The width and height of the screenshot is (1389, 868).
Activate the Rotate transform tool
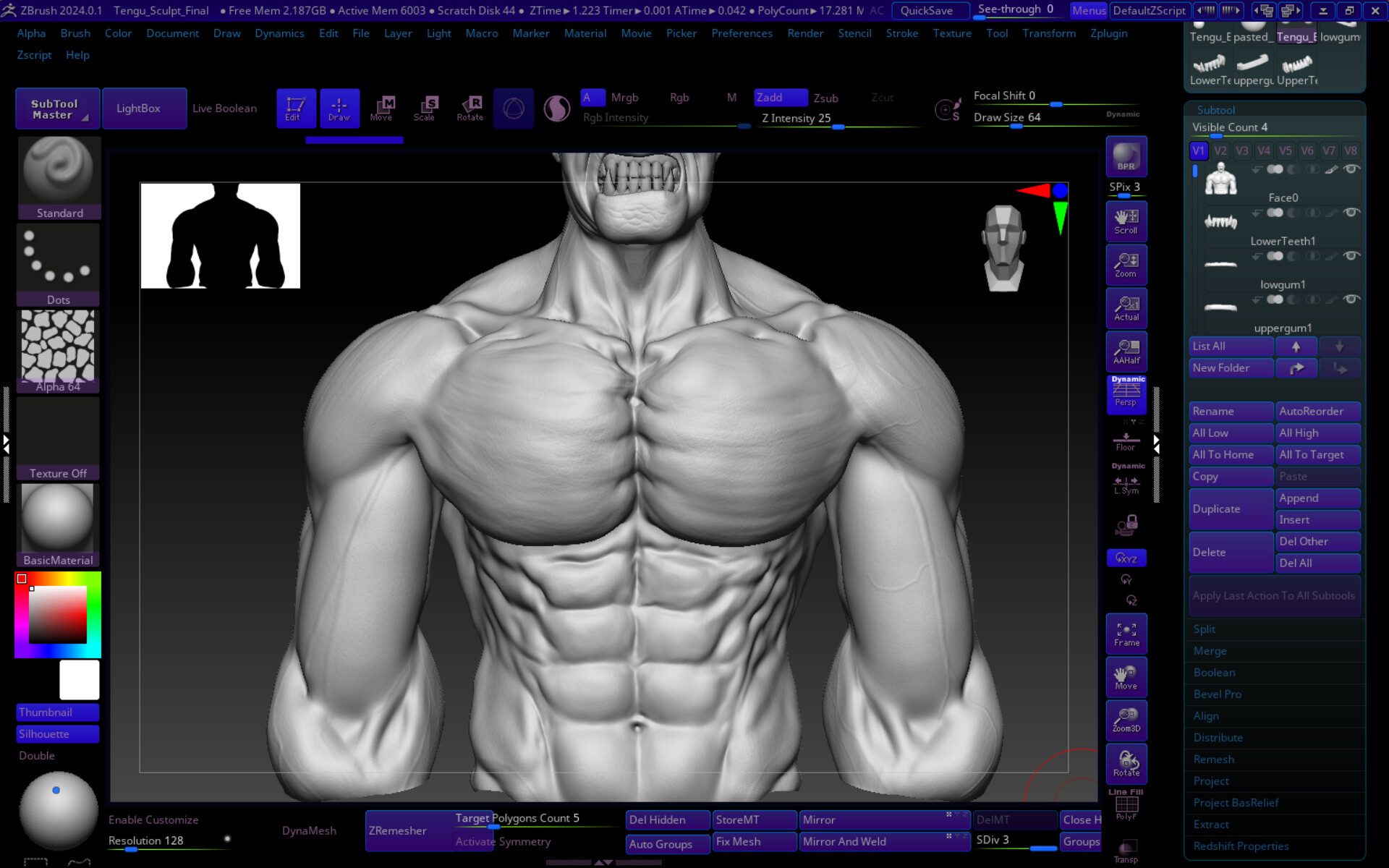470,109
